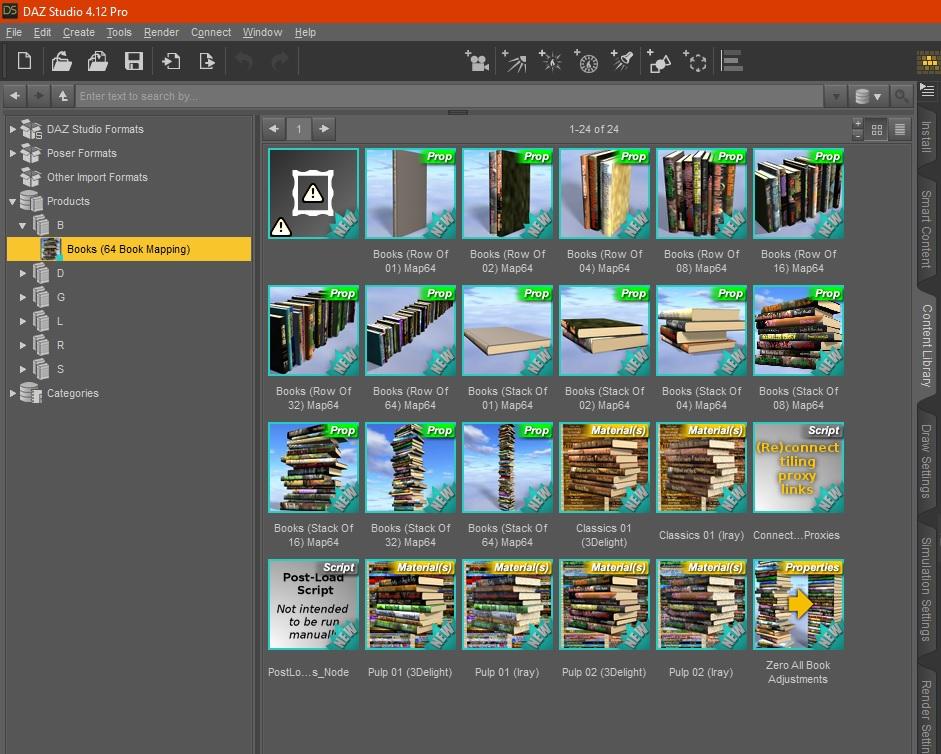Click the New scene file icon
Image resolution: width=941 pixels, height=754 pixels.
tap(24, 62)
